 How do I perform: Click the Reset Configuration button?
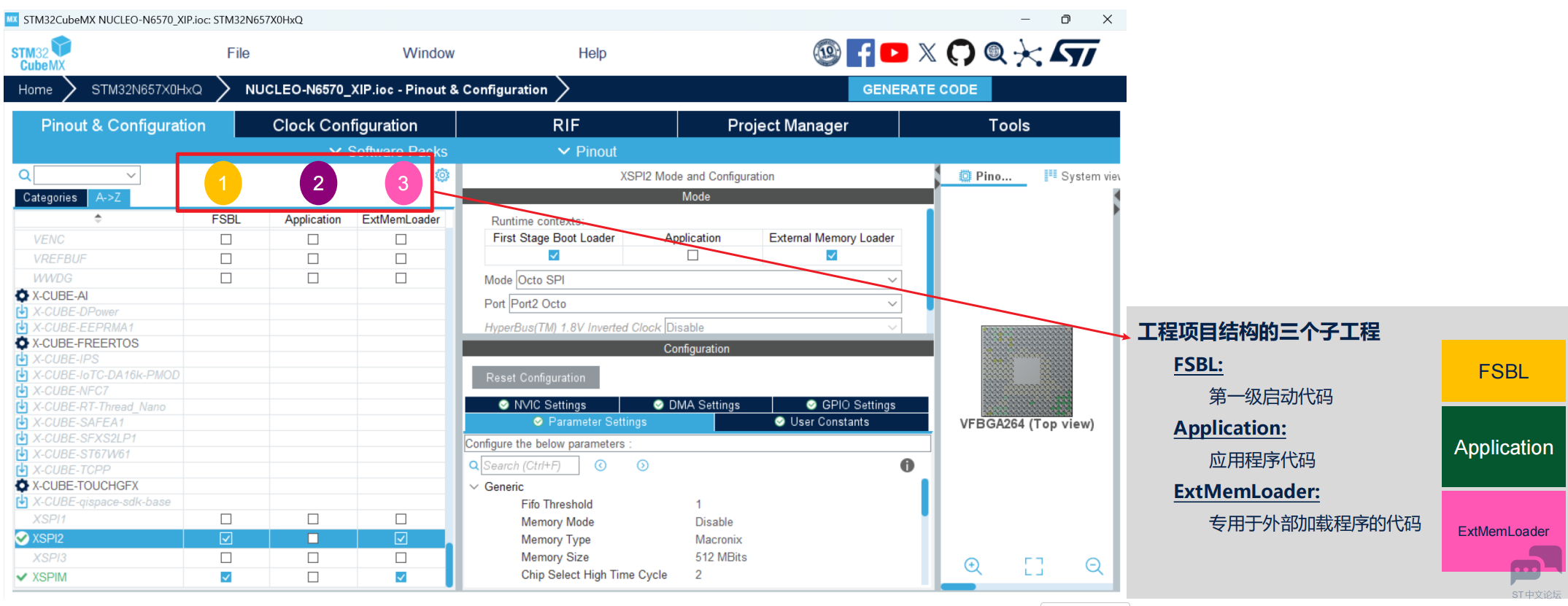tap(536, 378)
